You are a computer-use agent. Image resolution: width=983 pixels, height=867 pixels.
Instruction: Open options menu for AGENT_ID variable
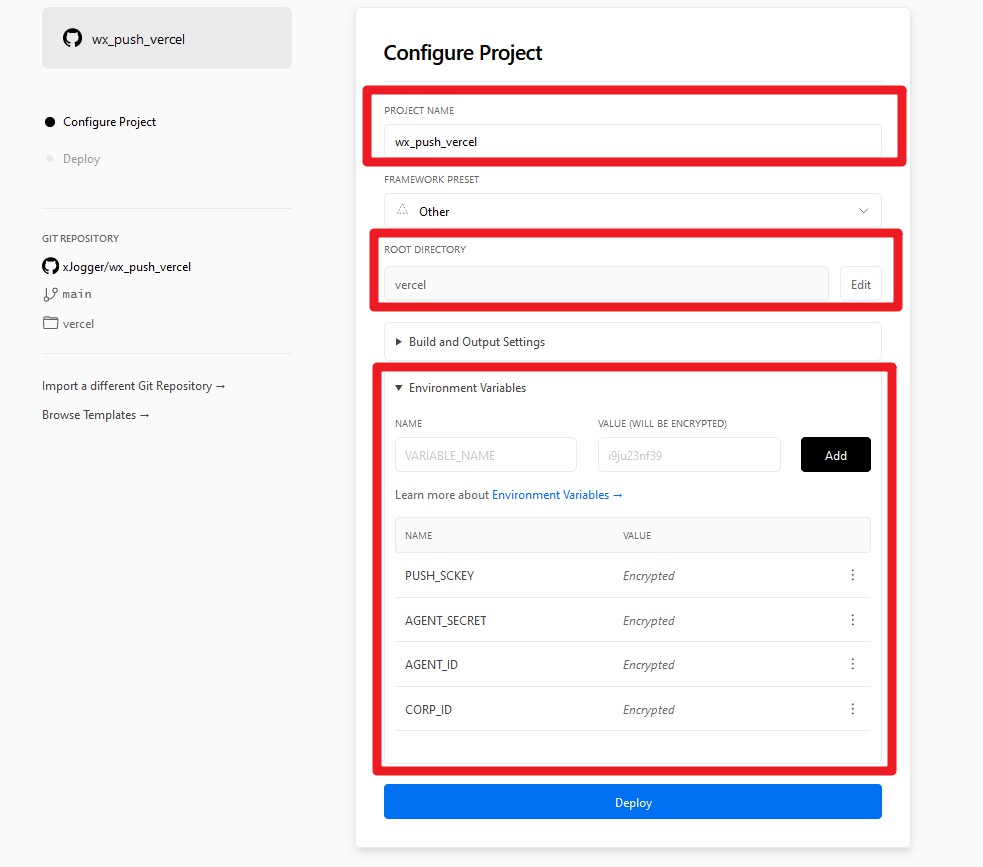853,664
